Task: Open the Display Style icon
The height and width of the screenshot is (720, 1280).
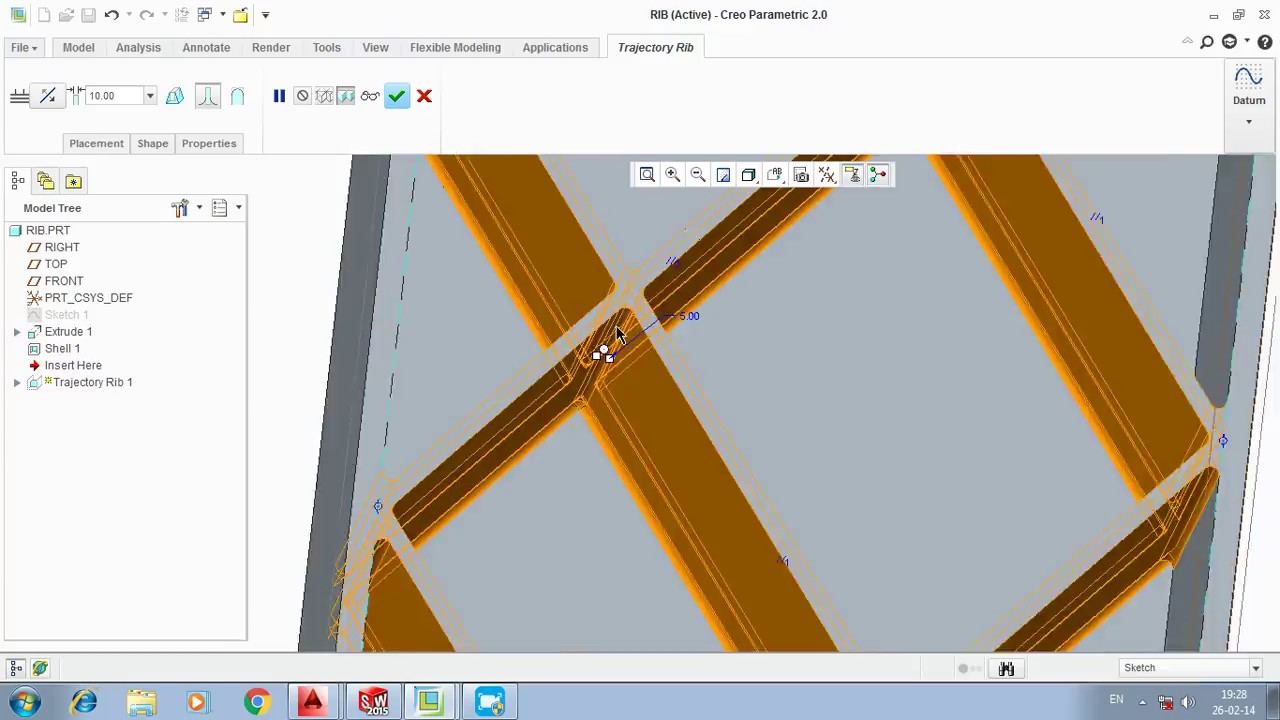Action: [749, 175]
